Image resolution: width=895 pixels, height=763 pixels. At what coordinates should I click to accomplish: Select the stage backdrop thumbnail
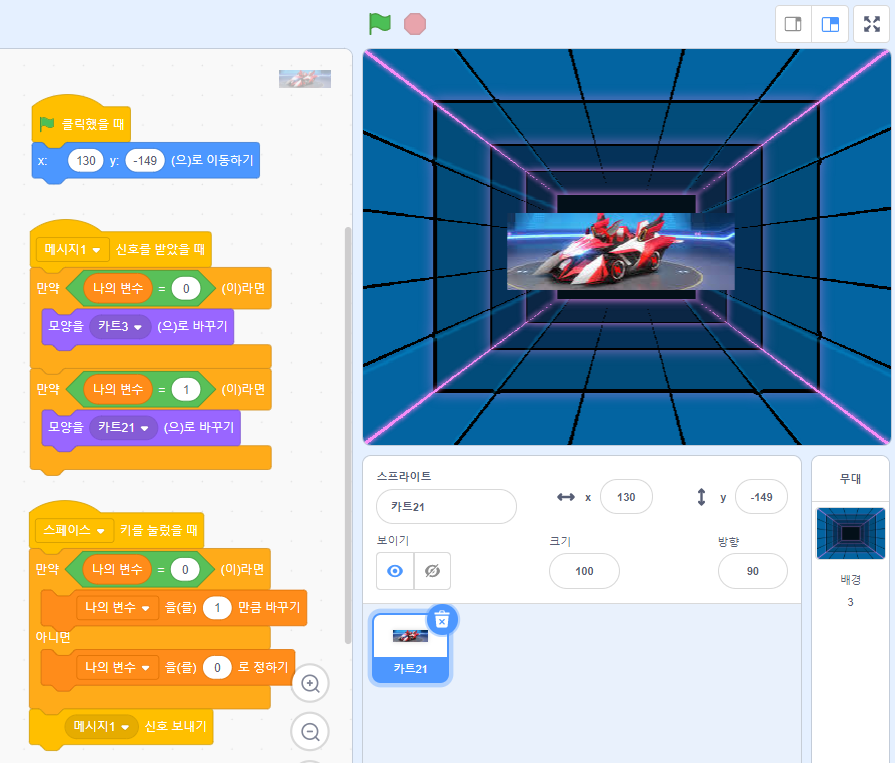pos(850,533)
